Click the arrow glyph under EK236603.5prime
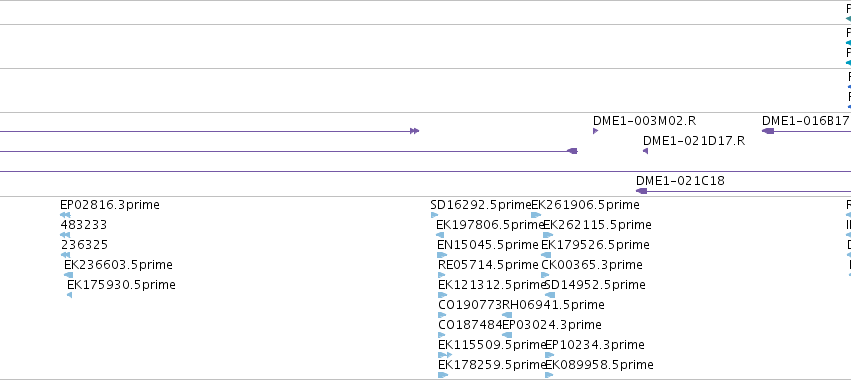This screenshot has height=380, width=851. click(68, 275)
